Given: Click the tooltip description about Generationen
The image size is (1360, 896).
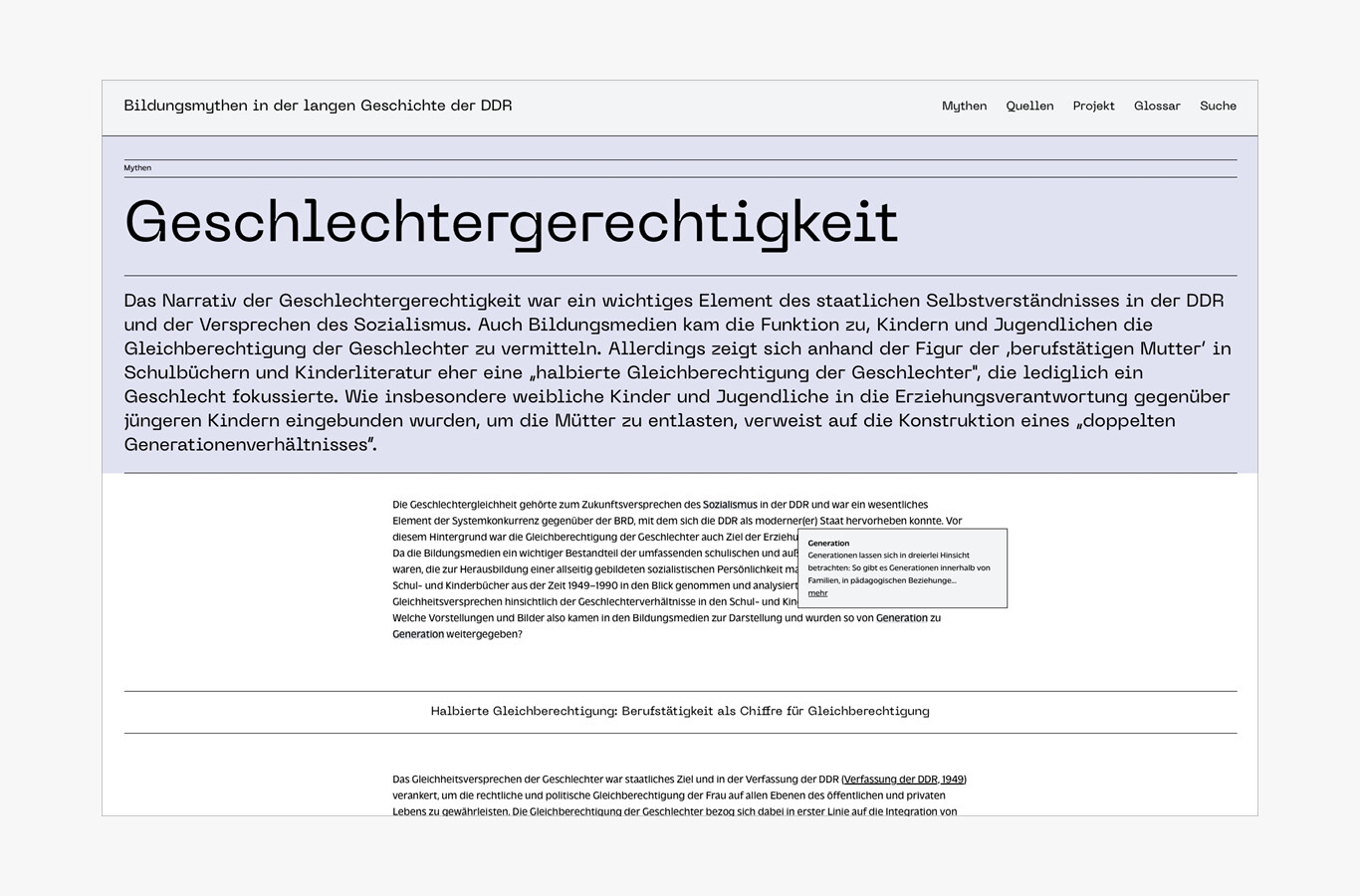Looking at the screenshot, I should 898,567.
